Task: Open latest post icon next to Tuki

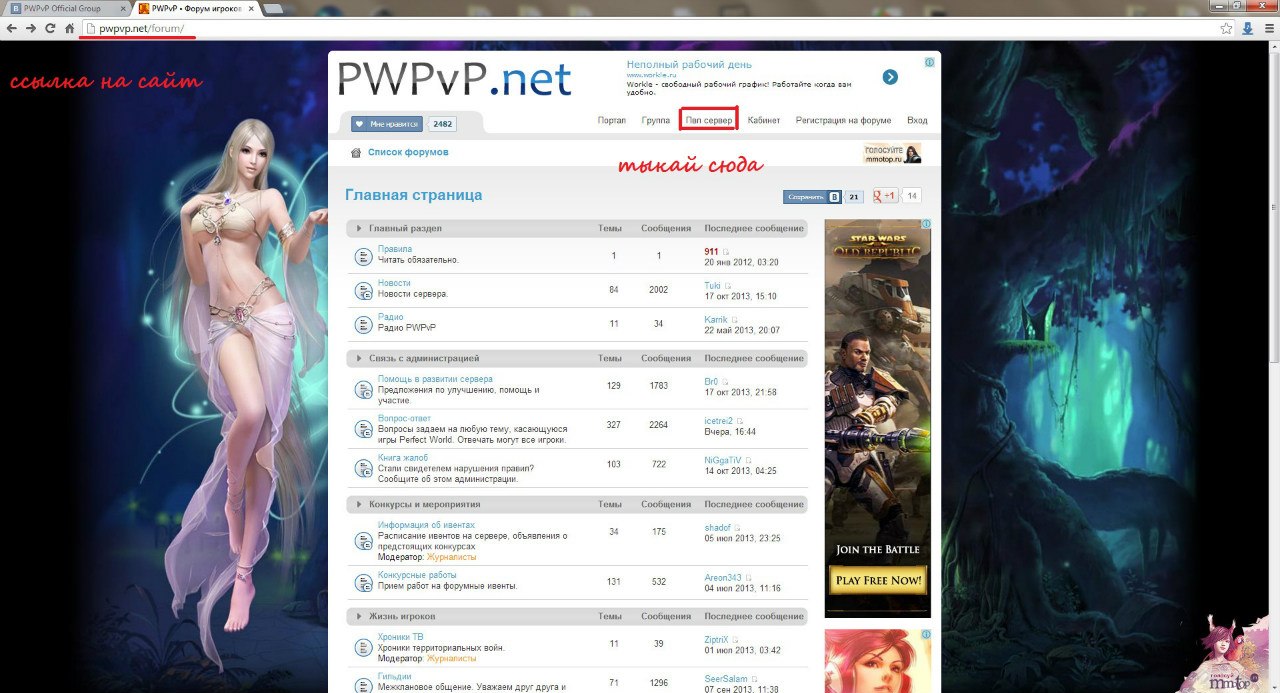Action: 728,286
